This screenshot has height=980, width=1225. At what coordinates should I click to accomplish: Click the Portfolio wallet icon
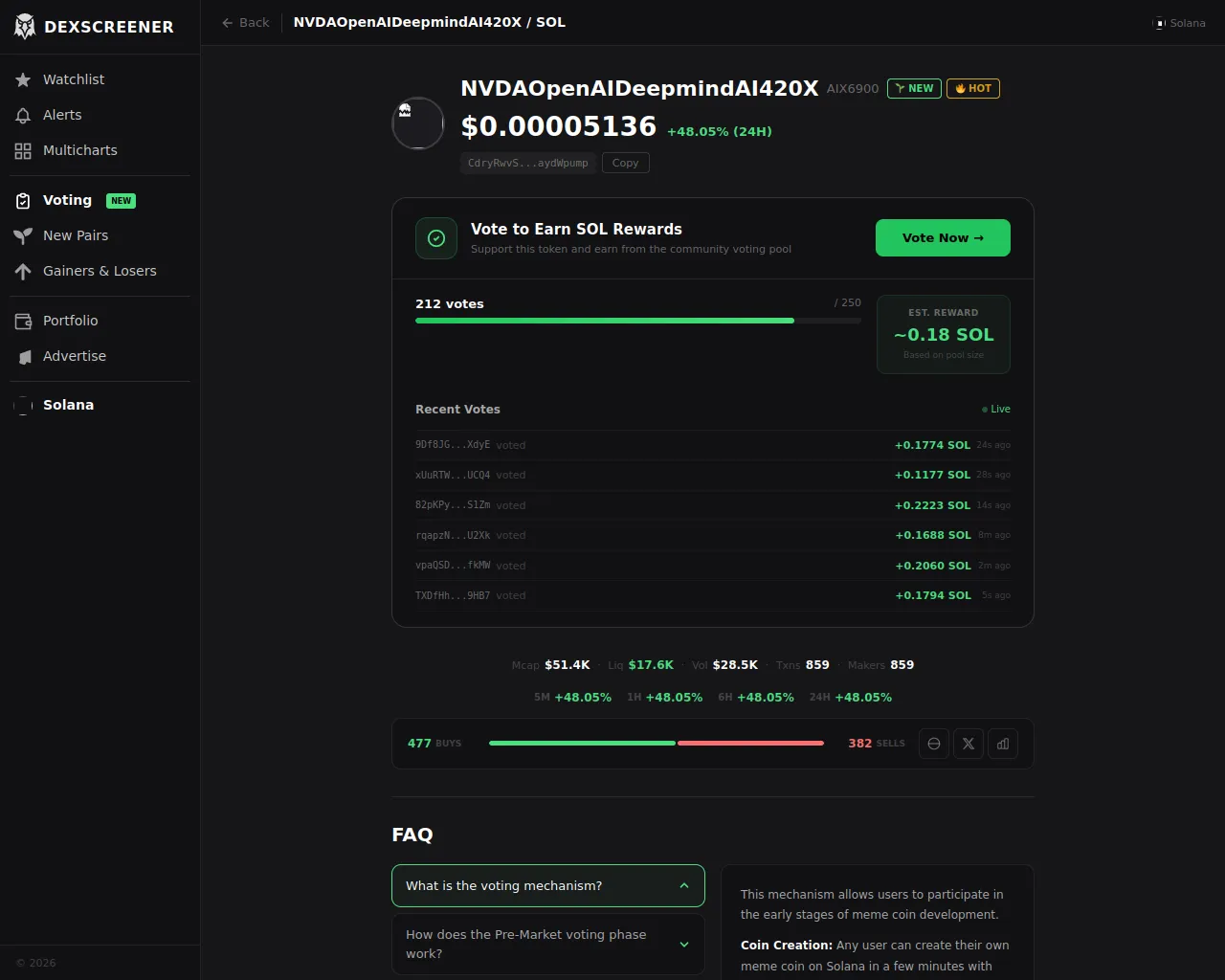coord(23,321)
